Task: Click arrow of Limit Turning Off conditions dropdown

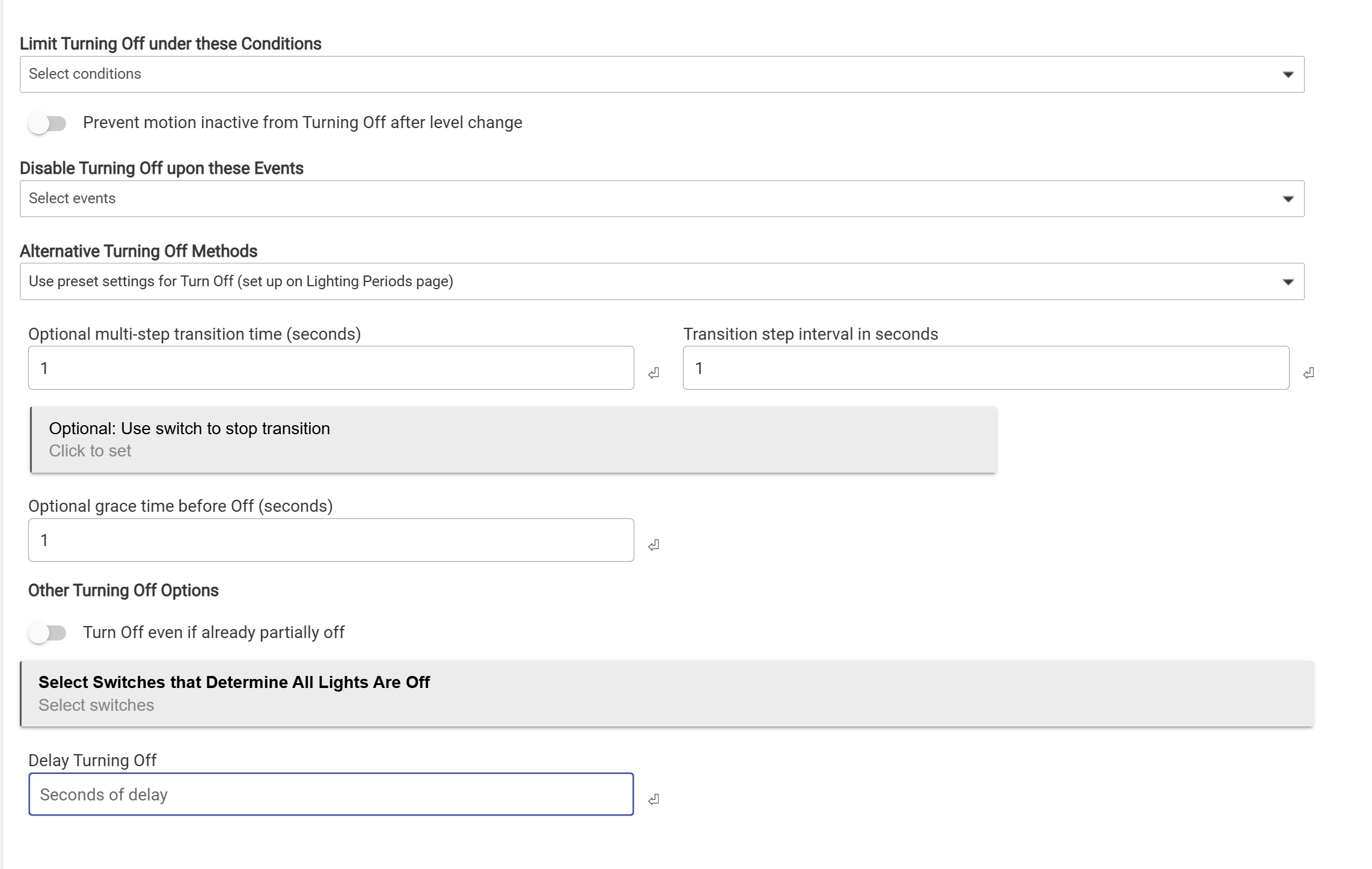Action: pos(1287,75)
